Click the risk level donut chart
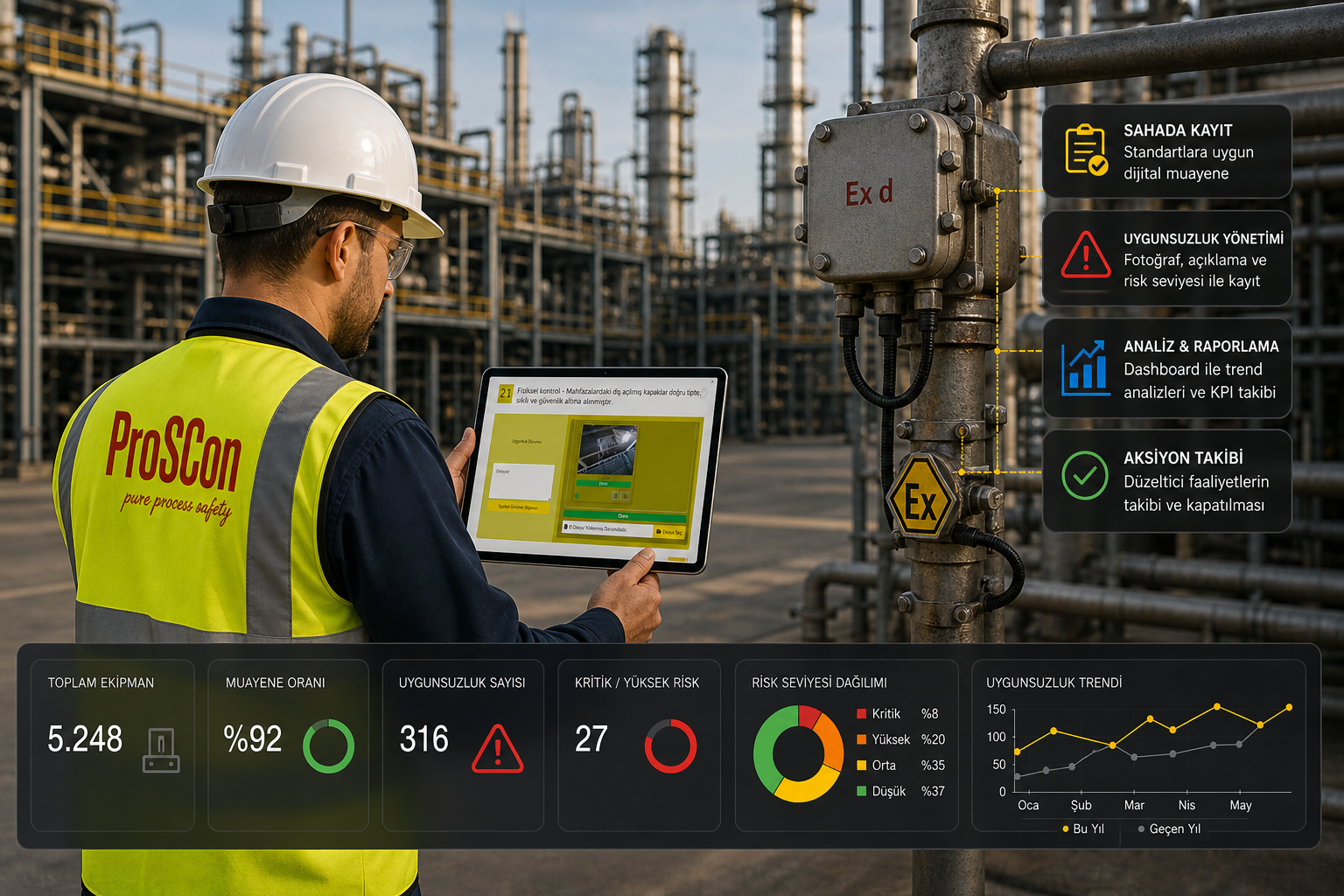 tap(798, 753)
